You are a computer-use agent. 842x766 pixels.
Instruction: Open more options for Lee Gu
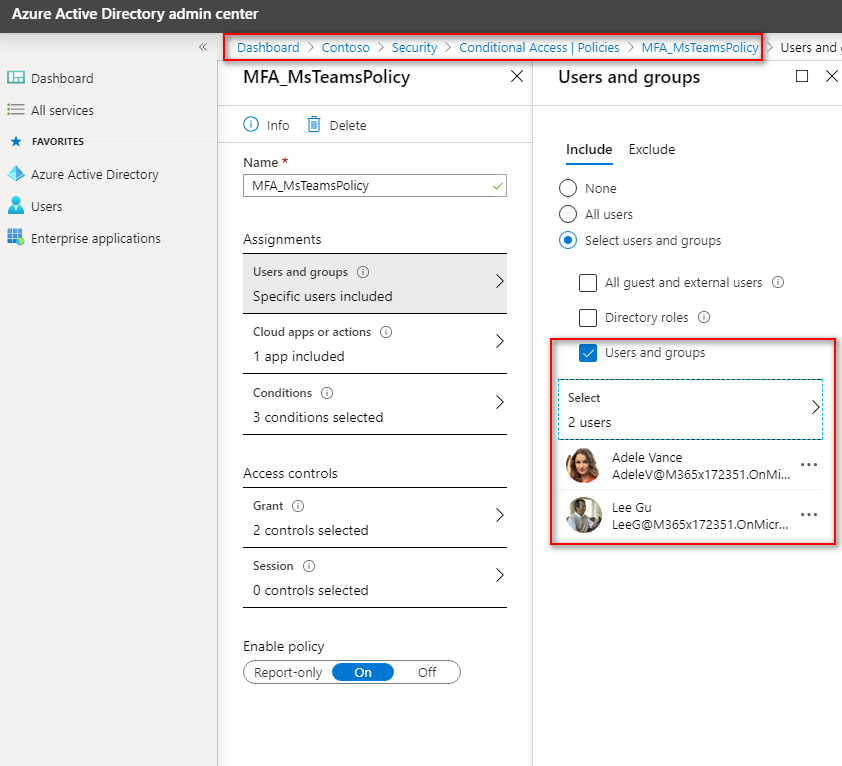pos(809,515)
